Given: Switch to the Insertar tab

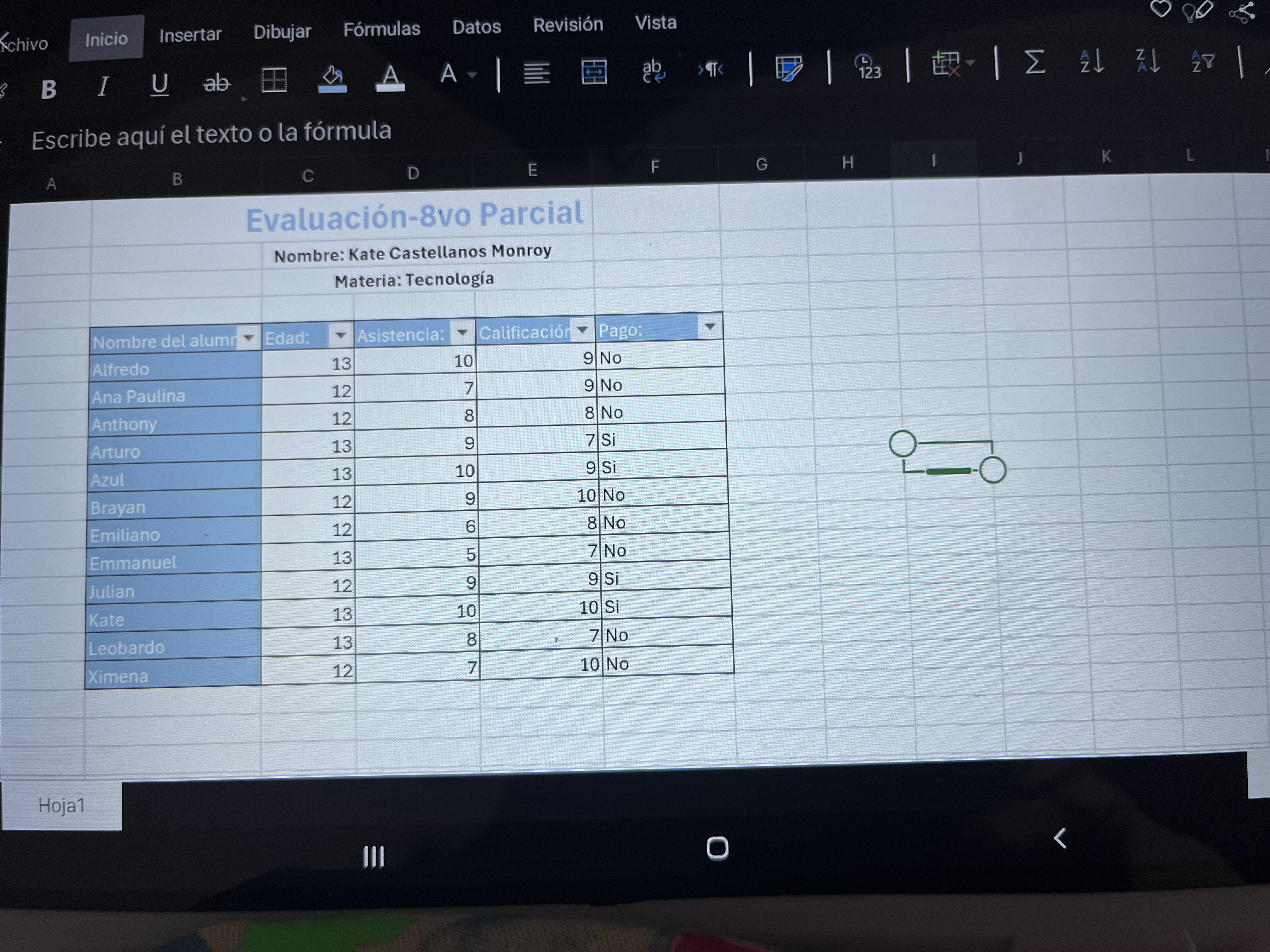Looking at the screenshot, I should tap(190, 35).
